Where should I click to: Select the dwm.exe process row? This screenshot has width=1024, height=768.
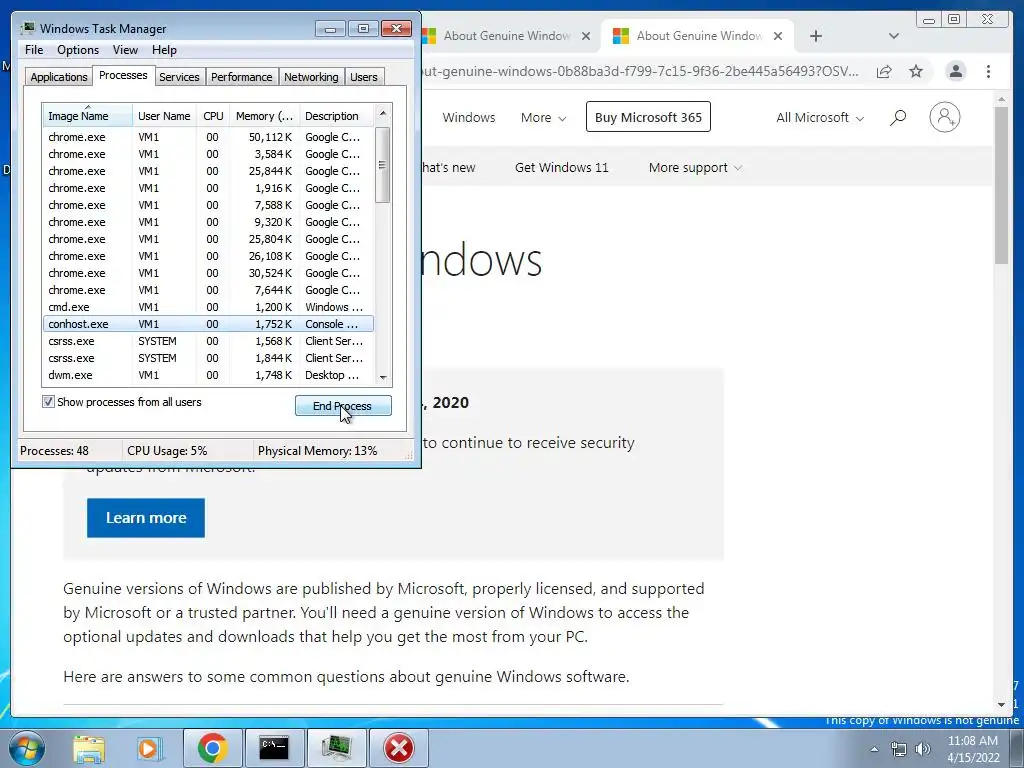[208, 375]
